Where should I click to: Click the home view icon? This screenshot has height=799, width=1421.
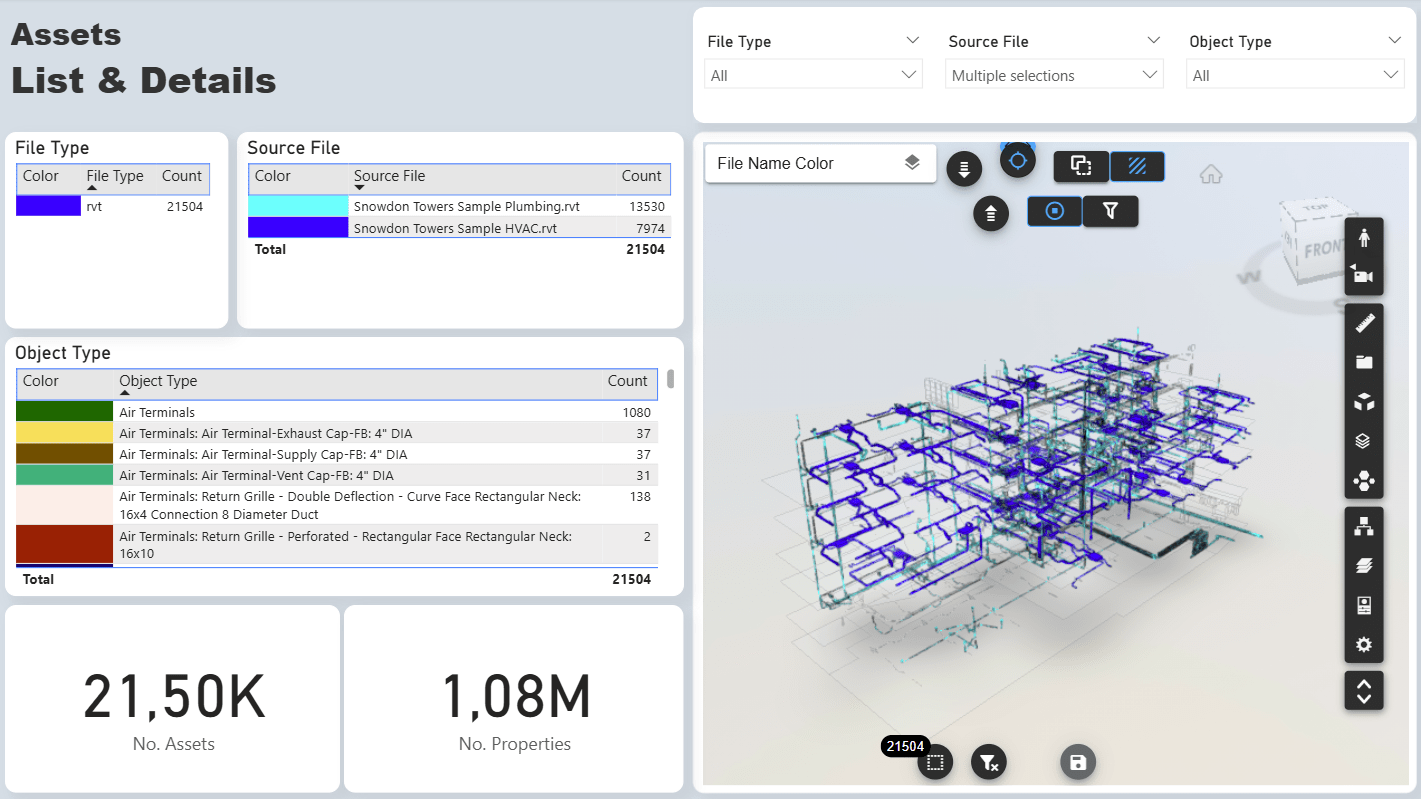1211,174
